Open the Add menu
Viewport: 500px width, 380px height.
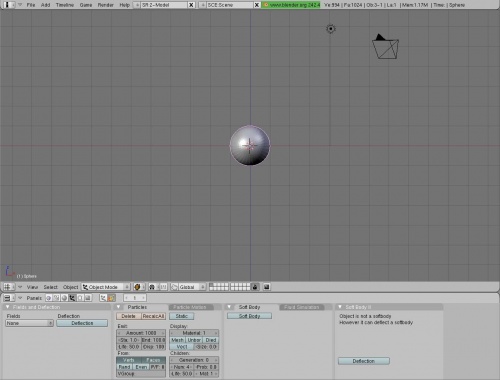click(45, 5)
